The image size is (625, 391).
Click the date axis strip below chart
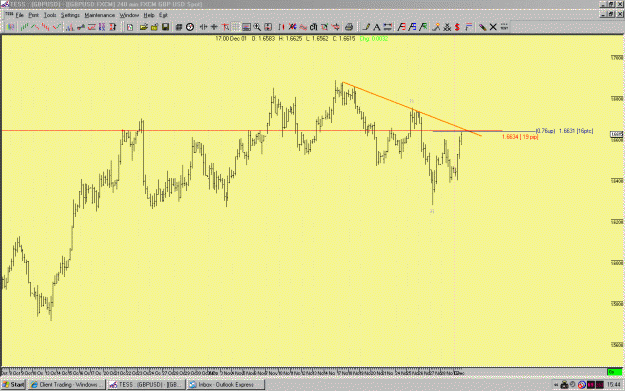click(303, 373)
